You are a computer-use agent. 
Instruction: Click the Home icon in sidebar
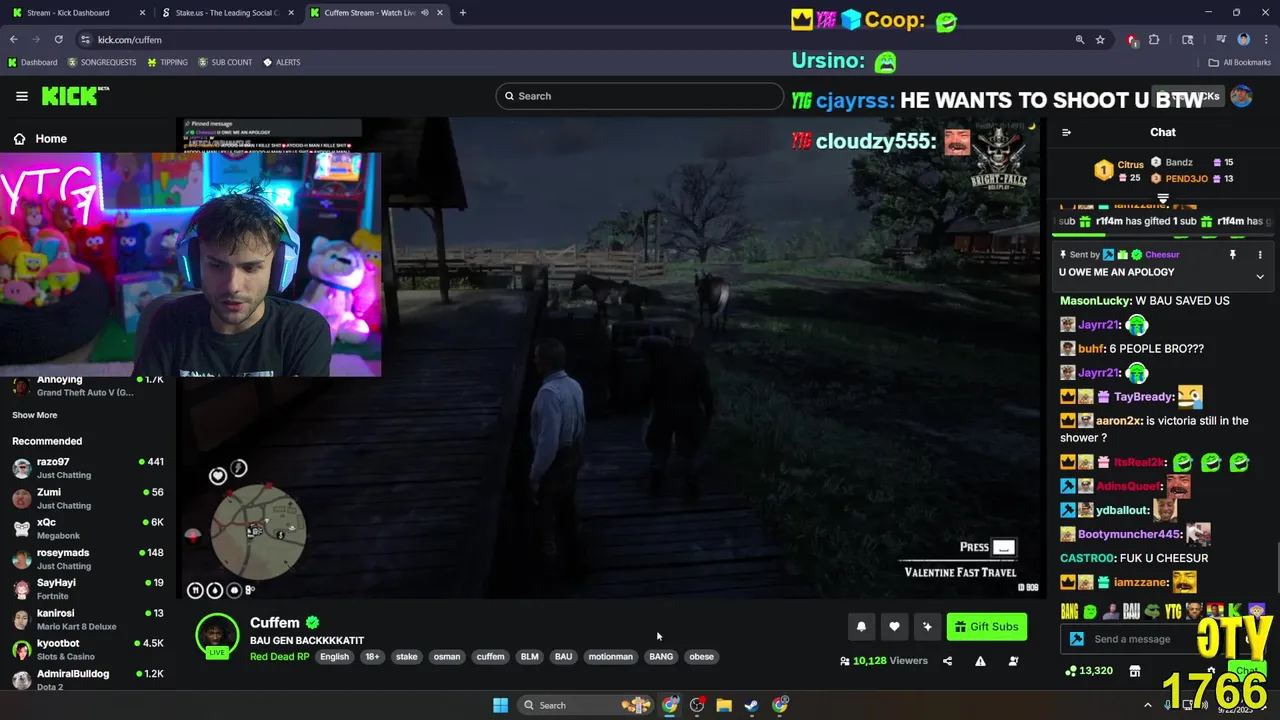(x=19, y=139)
